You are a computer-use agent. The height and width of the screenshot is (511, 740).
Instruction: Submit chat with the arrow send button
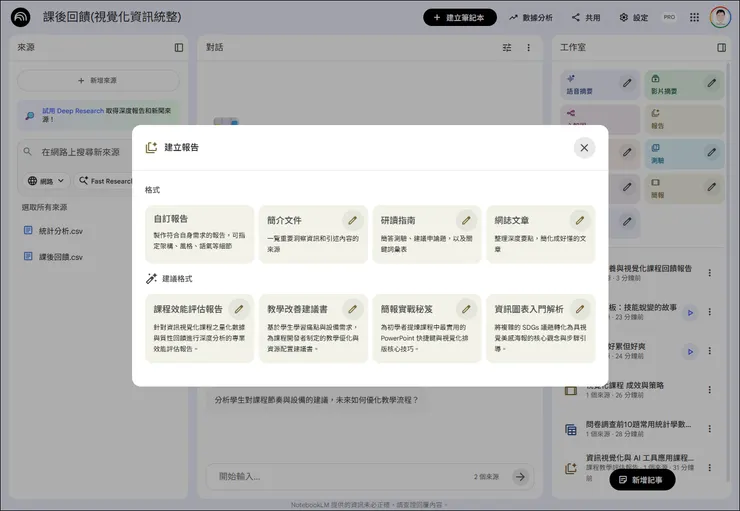(x=520, y=477)
